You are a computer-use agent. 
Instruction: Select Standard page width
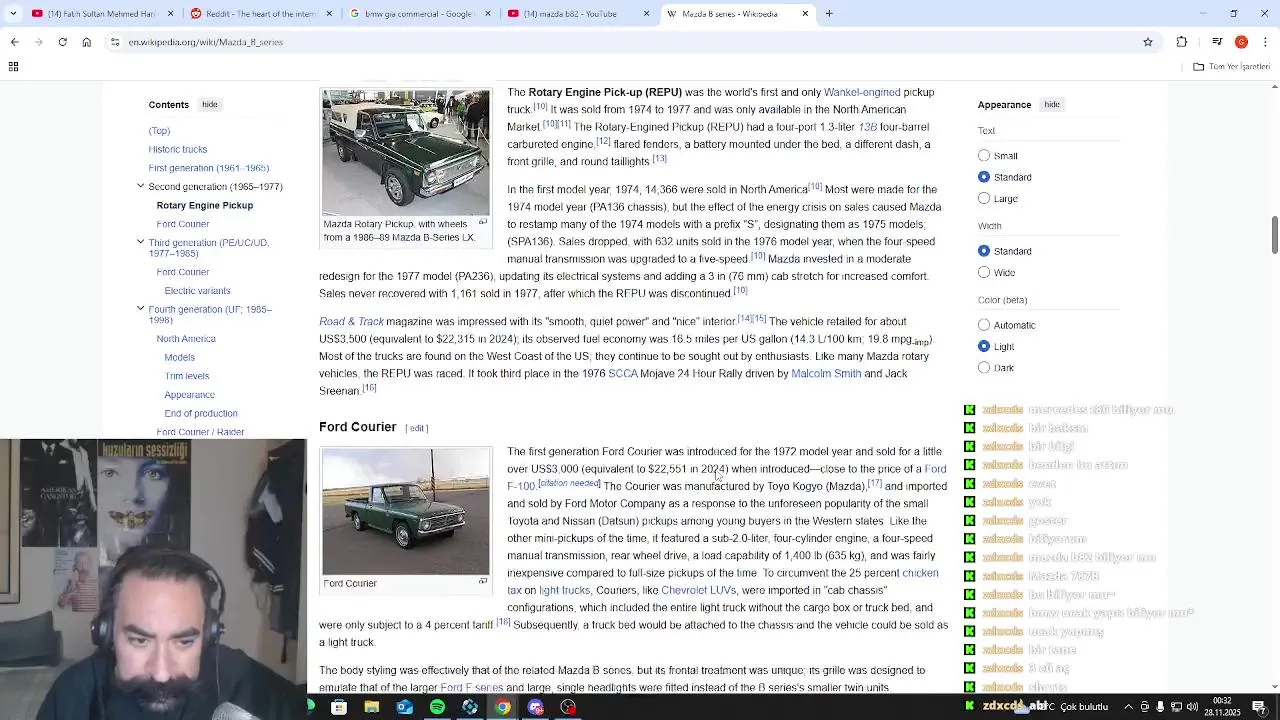click(x=984, y=251)
